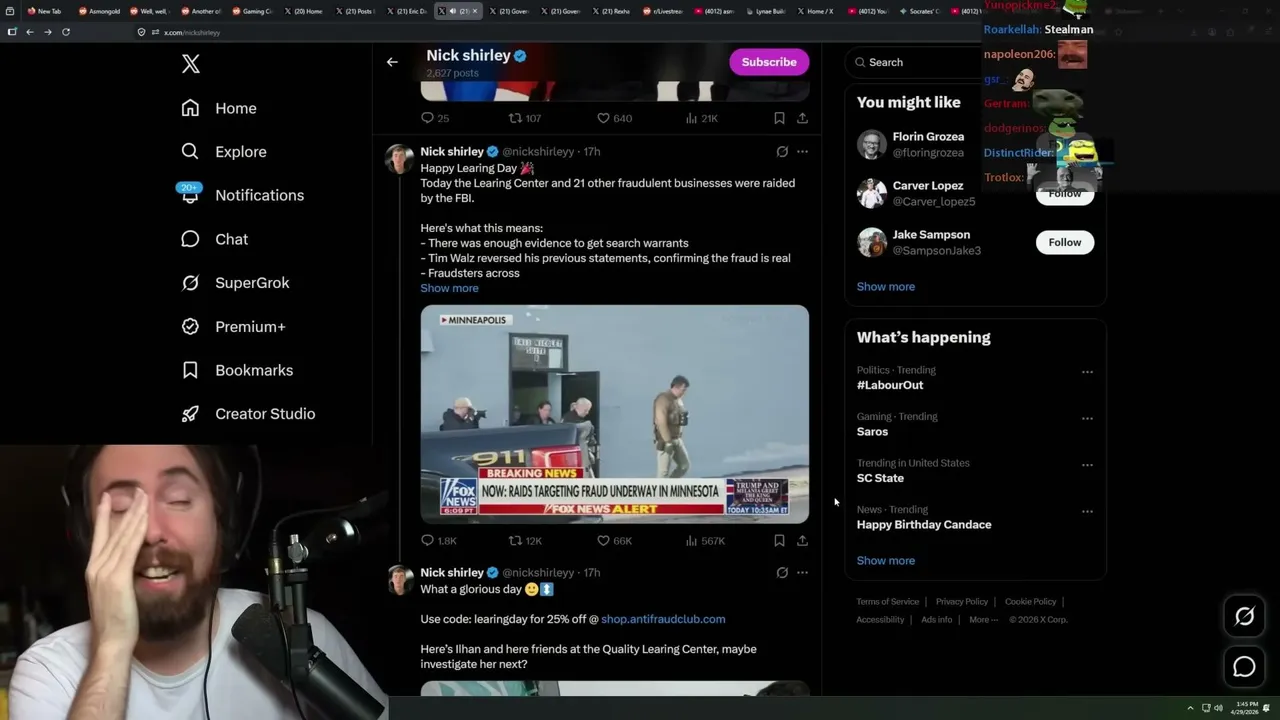This screenshot has height=720, width=1280.
Task: Open the Privacy Policy link
Action: [961, 602]
